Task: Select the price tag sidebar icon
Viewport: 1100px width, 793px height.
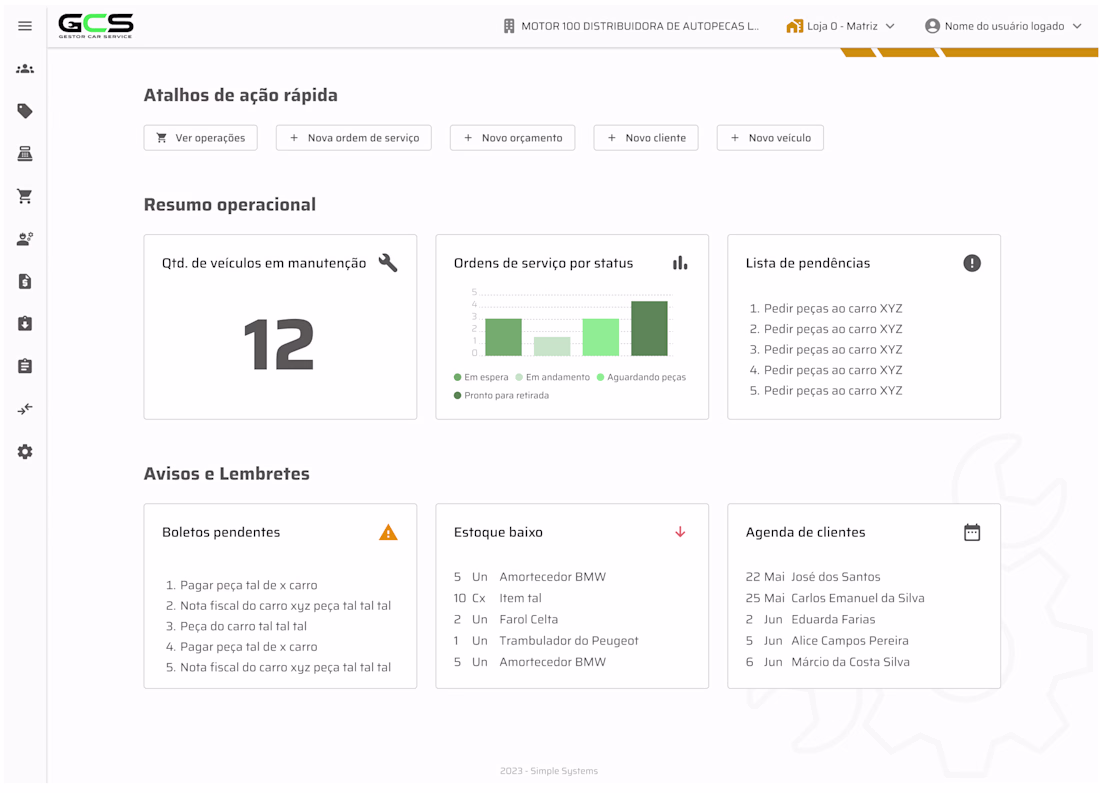Action: [x=25, y=111]
